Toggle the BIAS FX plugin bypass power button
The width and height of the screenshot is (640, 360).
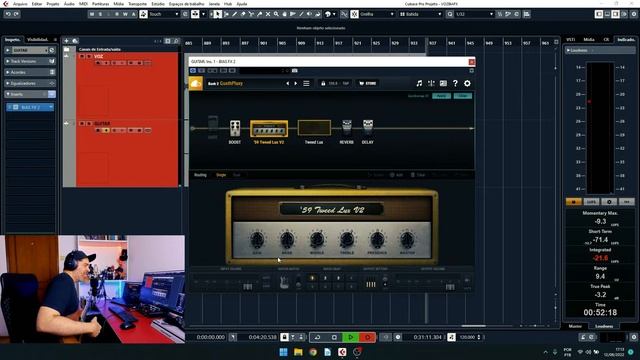(193, 71)
